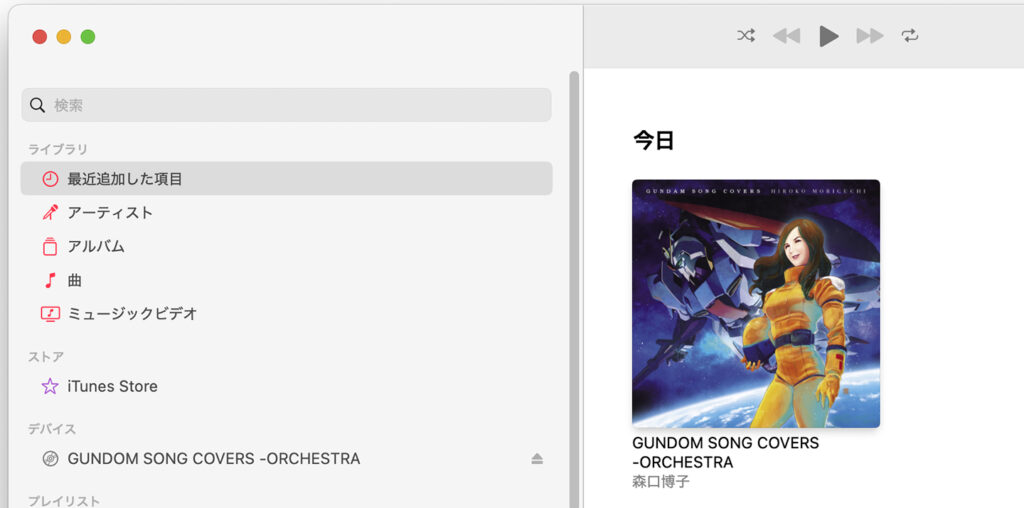Select 最近追加した項目 in the sidebar

[286, 178]
